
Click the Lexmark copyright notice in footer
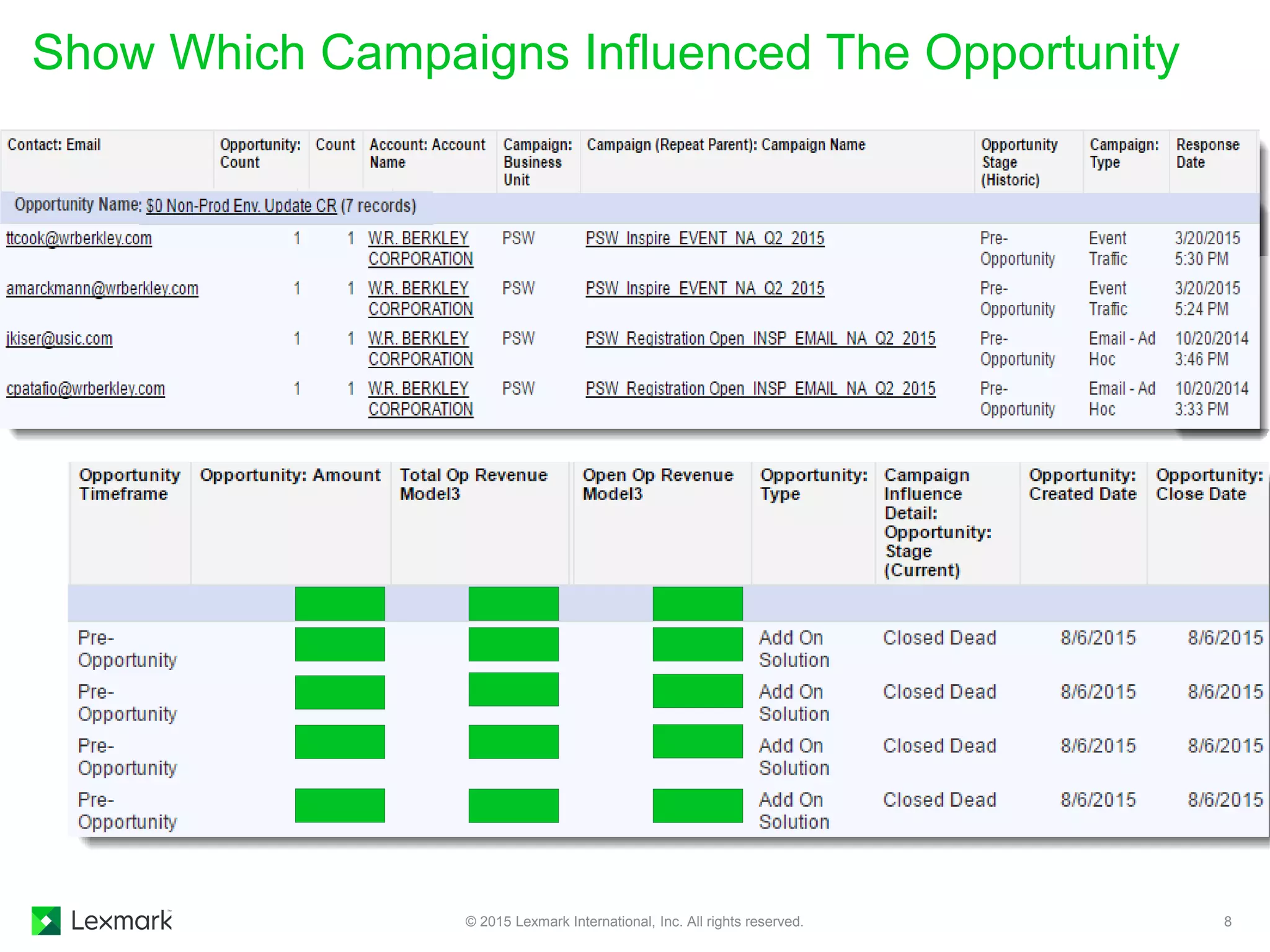pos(634,922)
